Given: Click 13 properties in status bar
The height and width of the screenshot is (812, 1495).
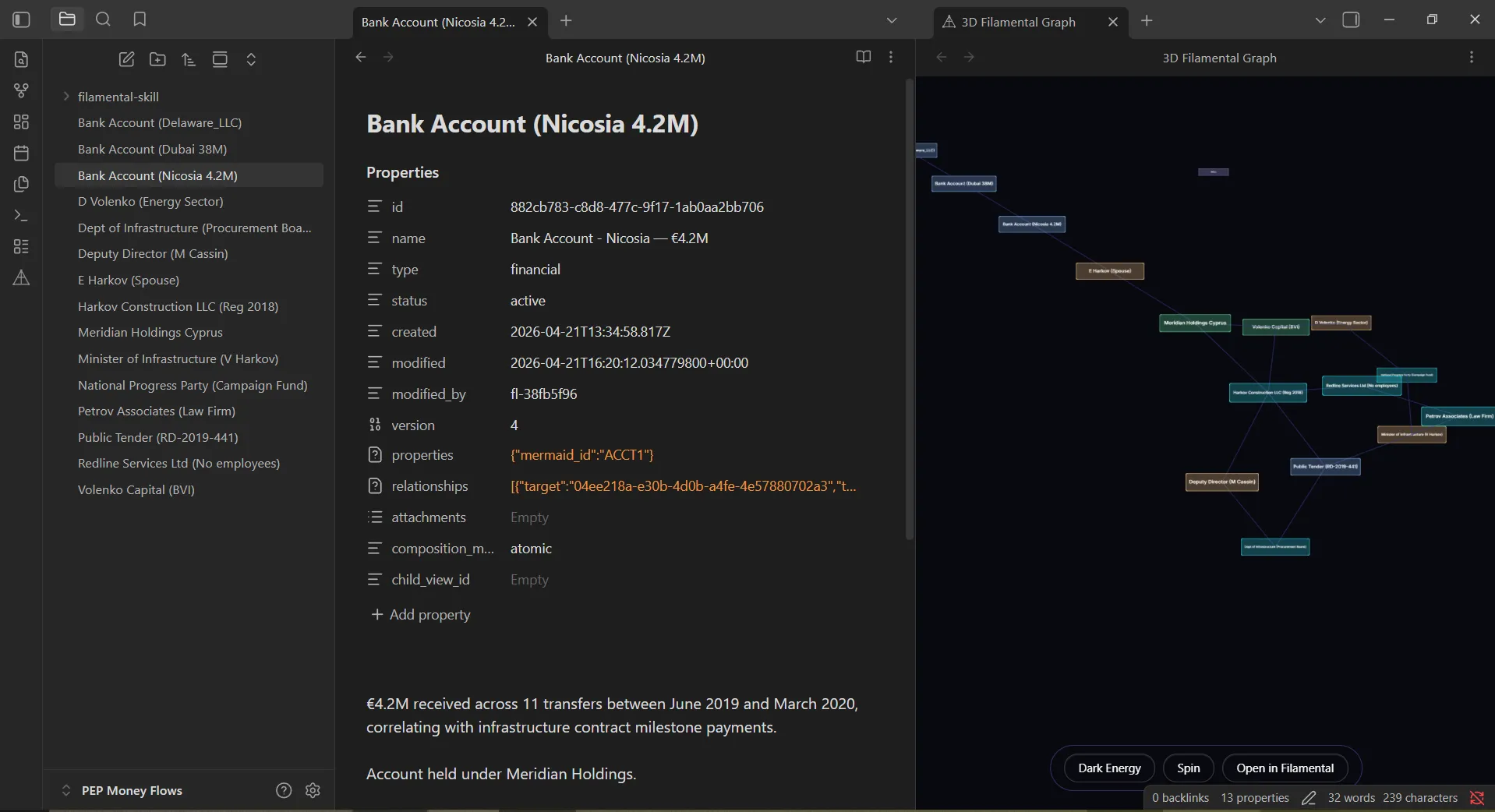Looking at the screenshot, I should click(1255, 798).
